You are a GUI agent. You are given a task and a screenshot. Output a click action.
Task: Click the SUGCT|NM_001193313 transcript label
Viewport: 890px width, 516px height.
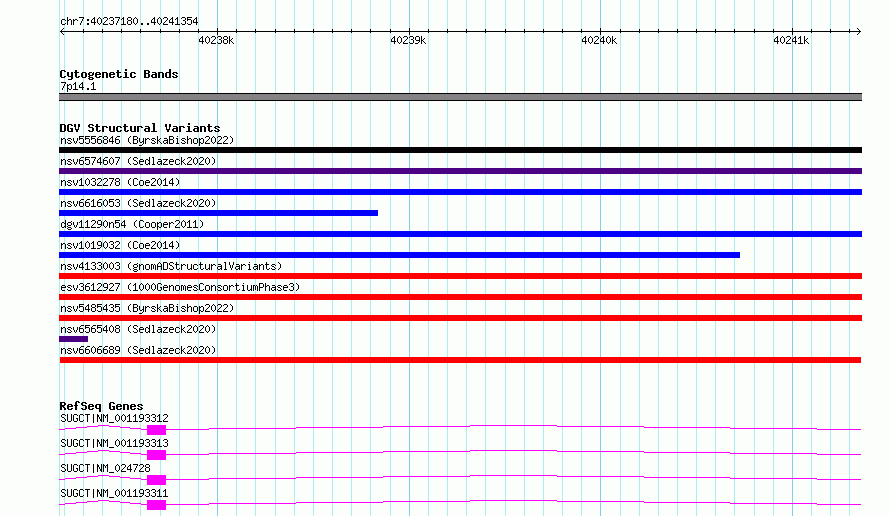(x=114, y=443)
